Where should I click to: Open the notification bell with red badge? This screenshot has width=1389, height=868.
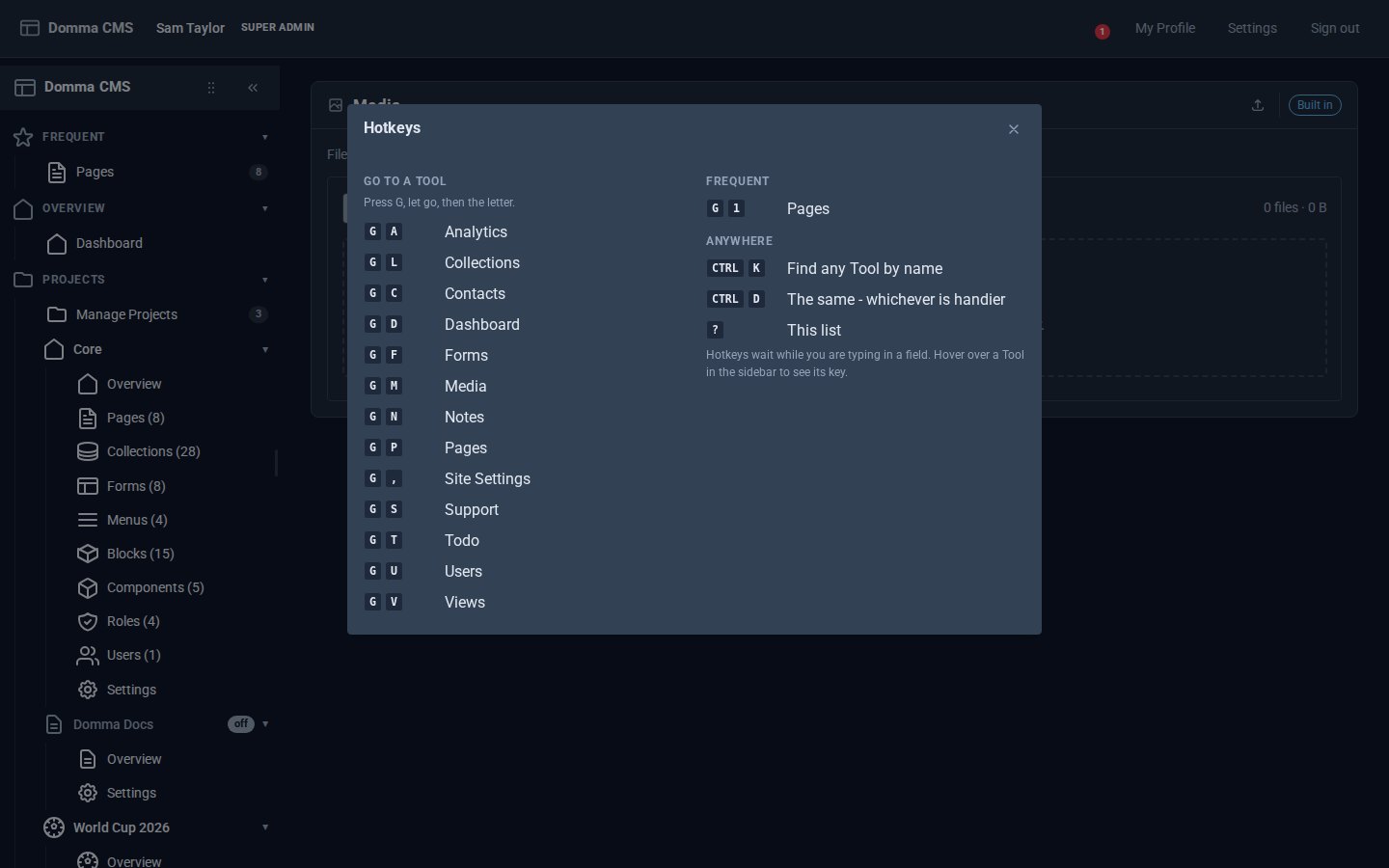pyautogui.click(x=1102, y=31)
